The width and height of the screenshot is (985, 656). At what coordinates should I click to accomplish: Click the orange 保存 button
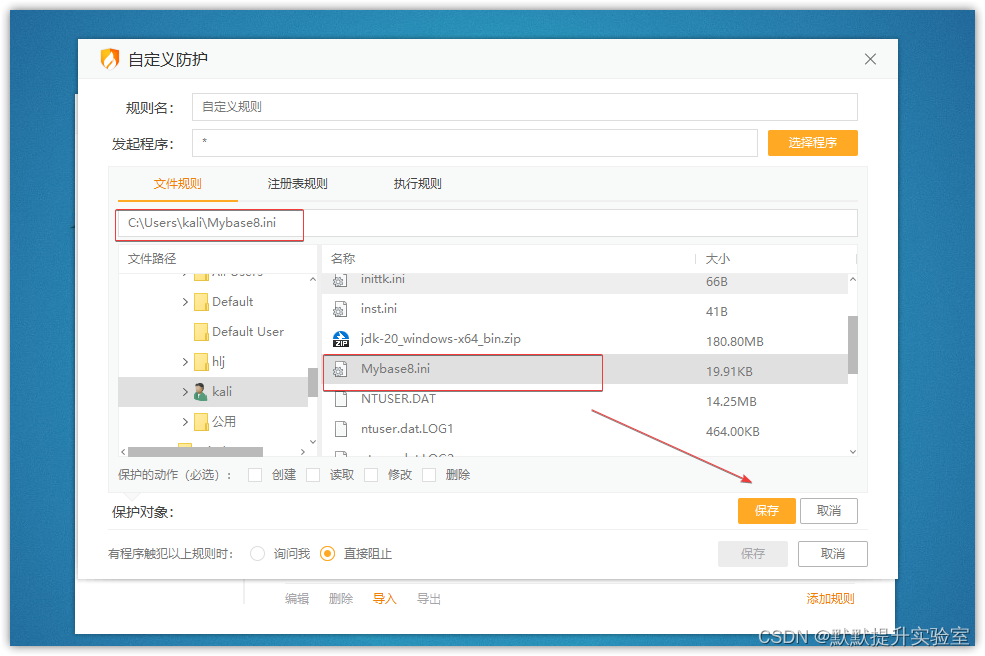tap(766, 511)
